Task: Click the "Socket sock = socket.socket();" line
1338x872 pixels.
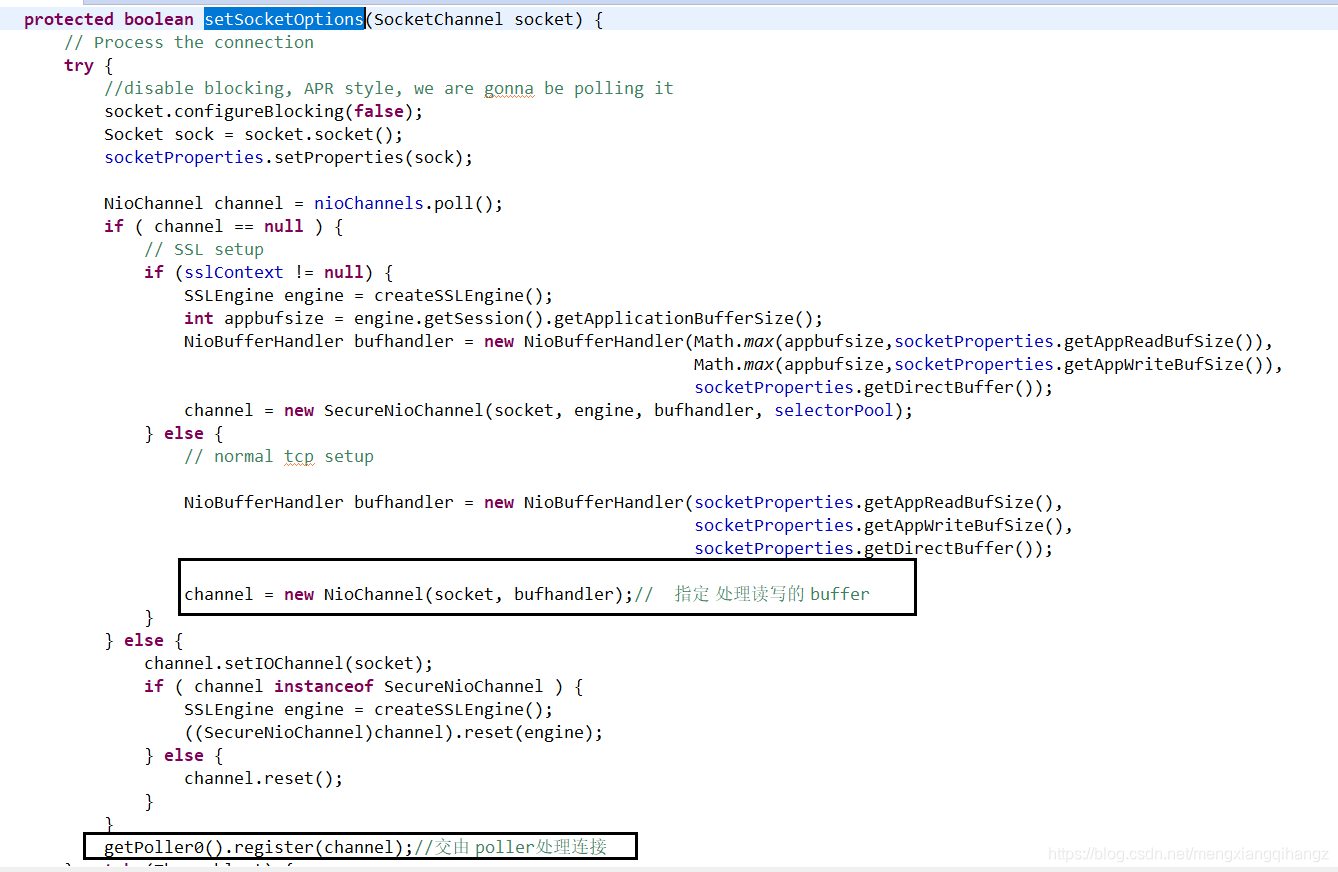Action: 254,134
